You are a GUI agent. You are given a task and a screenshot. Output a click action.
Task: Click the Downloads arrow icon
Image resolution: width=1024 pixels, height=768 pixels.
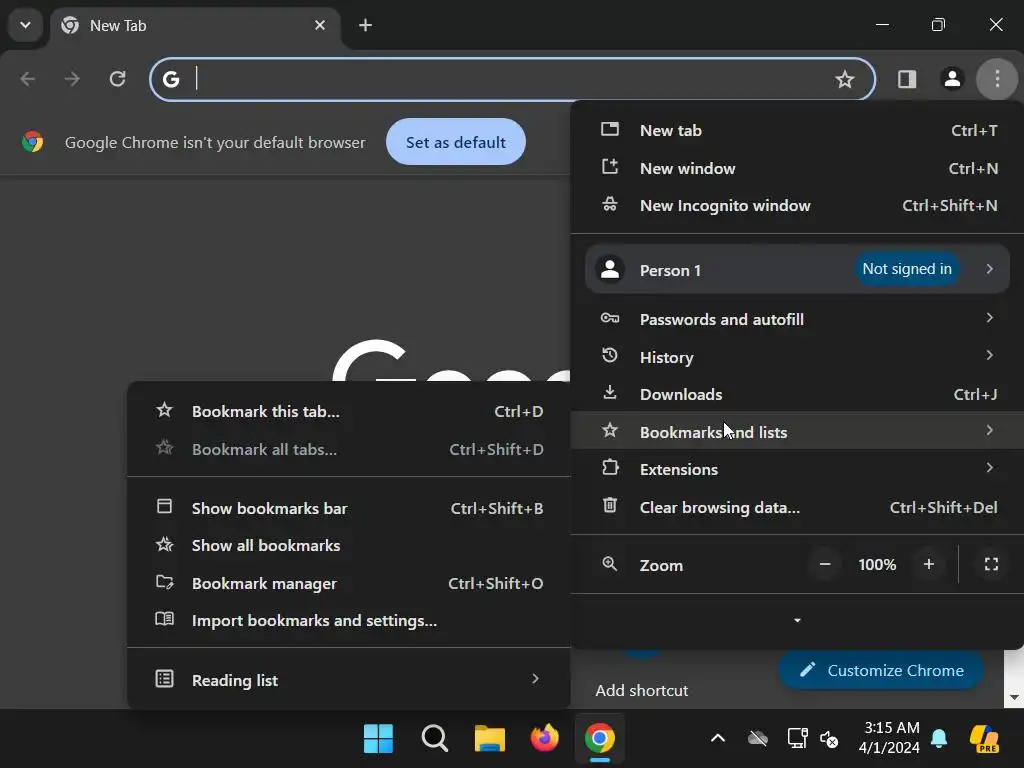click(610, 392)
